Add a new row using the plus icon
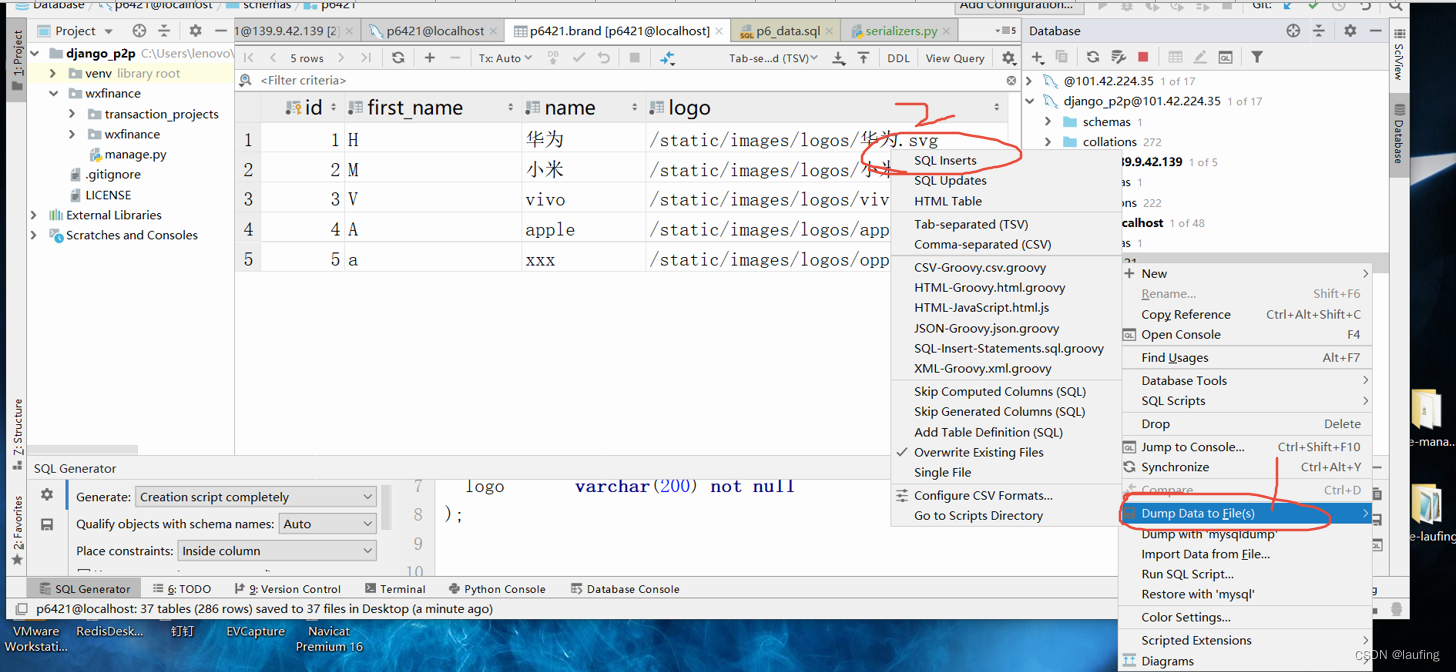Image resolution: width=1456 pixels, height=672 pixels. (x=429, y=58)
